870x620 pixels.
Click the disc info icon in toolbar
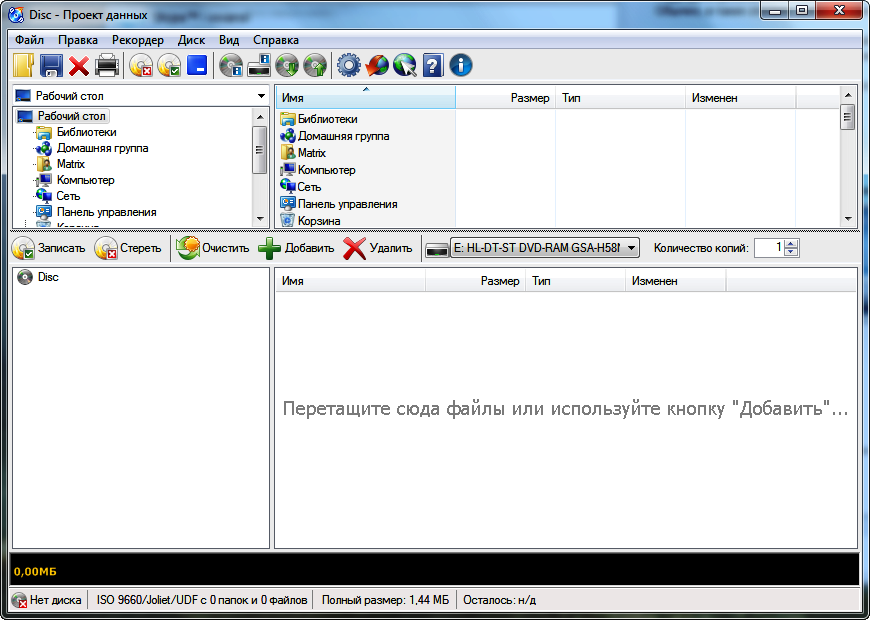(x=231, y=66)
